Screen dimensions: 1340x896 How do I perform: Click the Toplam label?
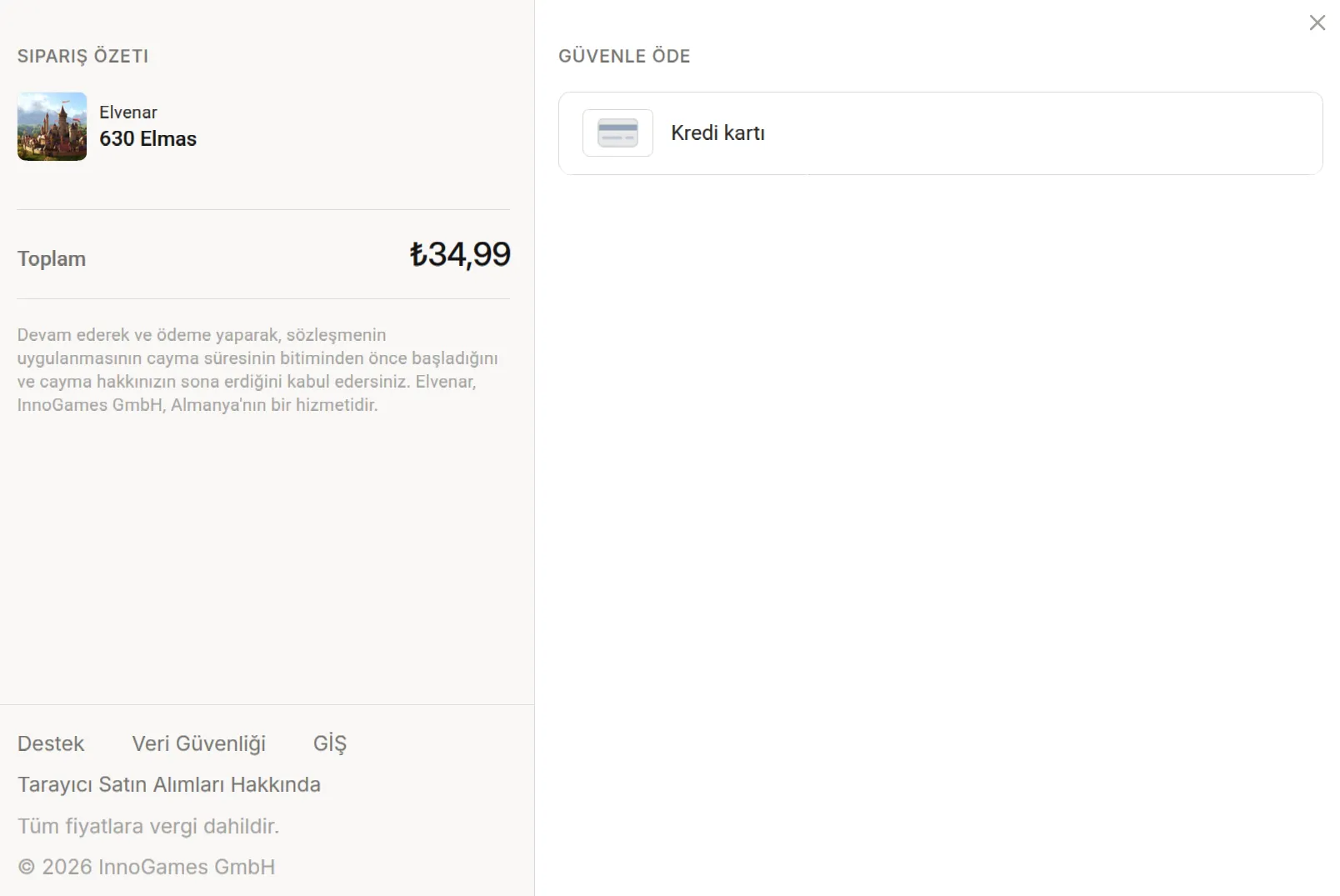click(x=52, y=258)
